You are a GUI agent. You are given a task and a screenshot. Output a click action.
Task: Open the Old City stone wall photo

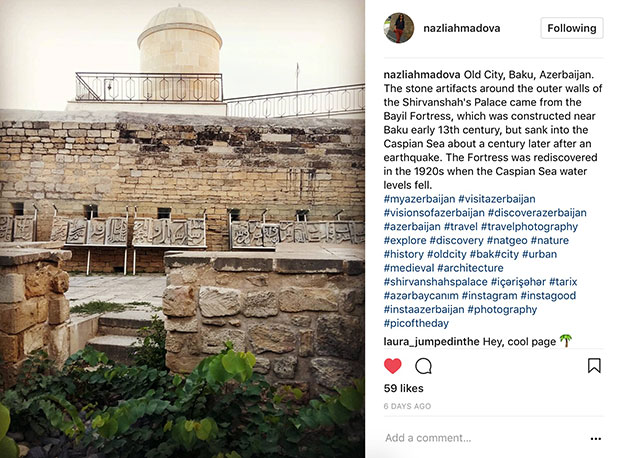(182, 229)
